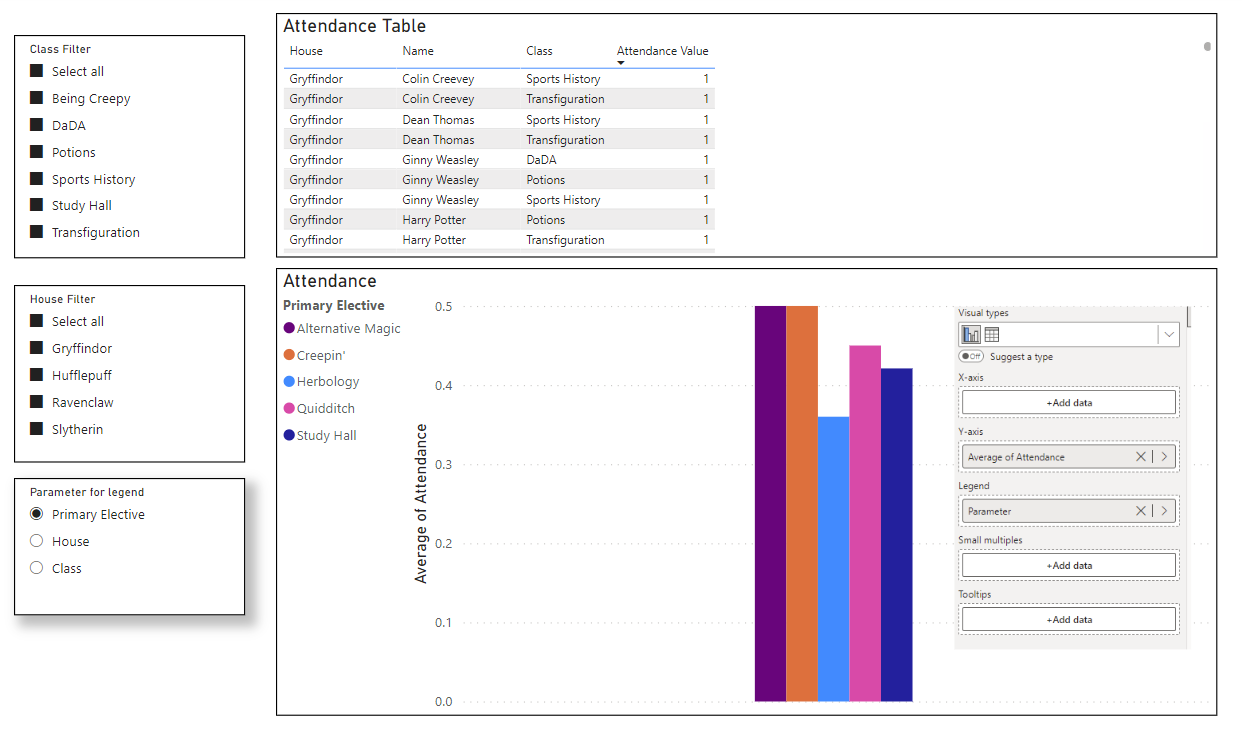Check Sports History class checkbox

pyautogui.click(x=37, y=179)
